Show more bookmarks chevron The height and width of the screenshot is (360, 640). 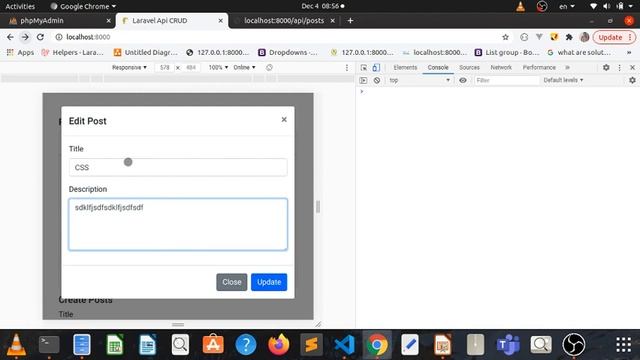(x=629, y=52)
